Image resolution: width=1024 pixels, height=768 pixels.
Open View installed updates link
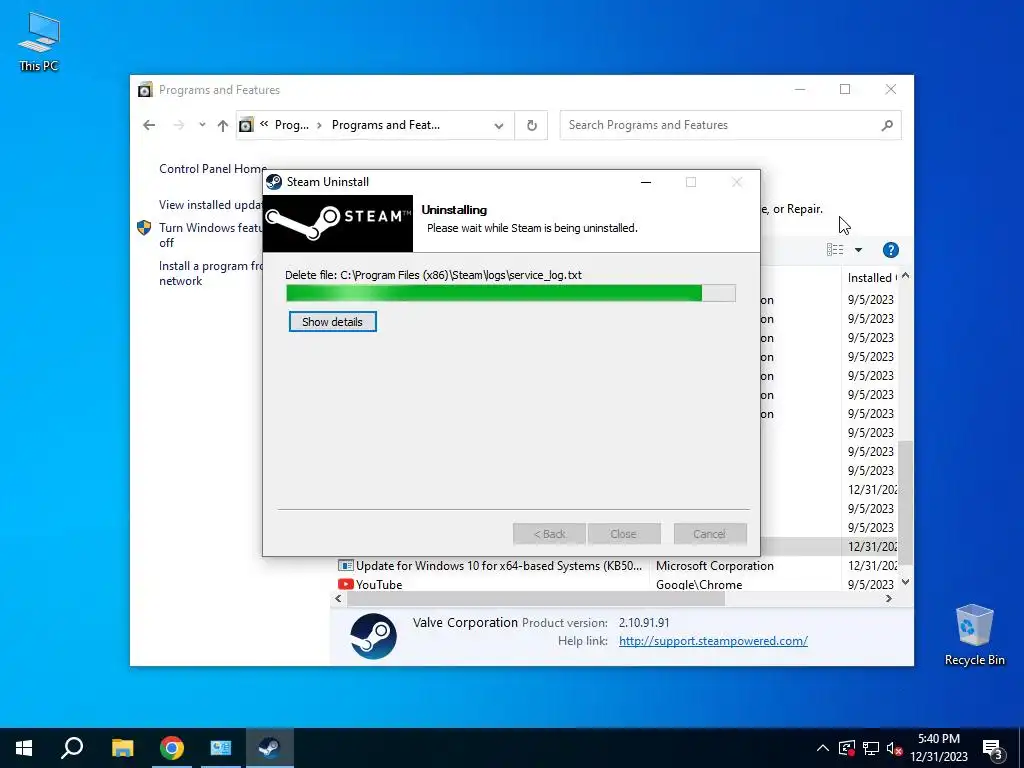click(x=211, y=204)
